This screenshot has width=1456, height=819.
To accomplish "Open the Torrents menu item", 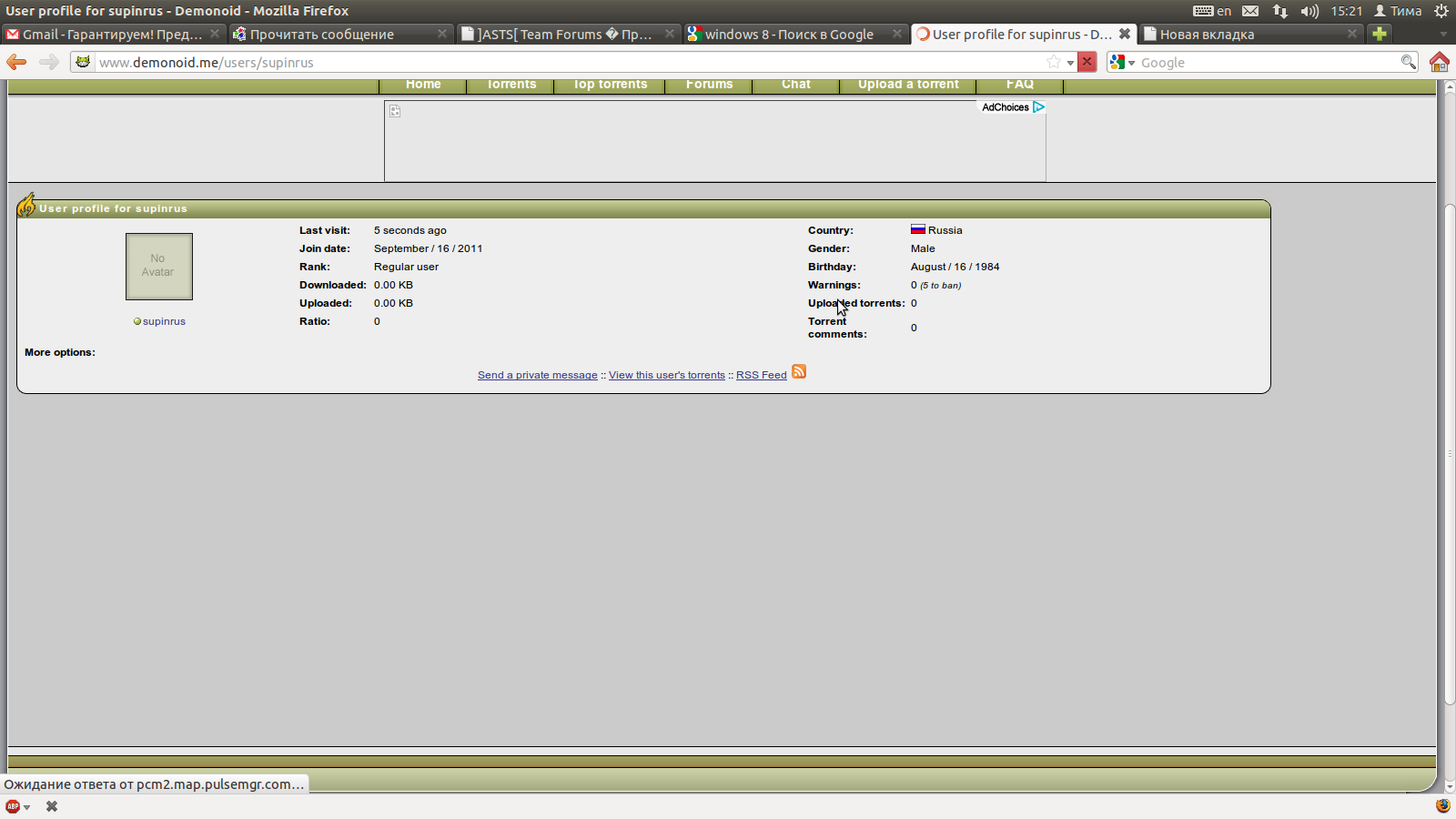I will 511,85.
